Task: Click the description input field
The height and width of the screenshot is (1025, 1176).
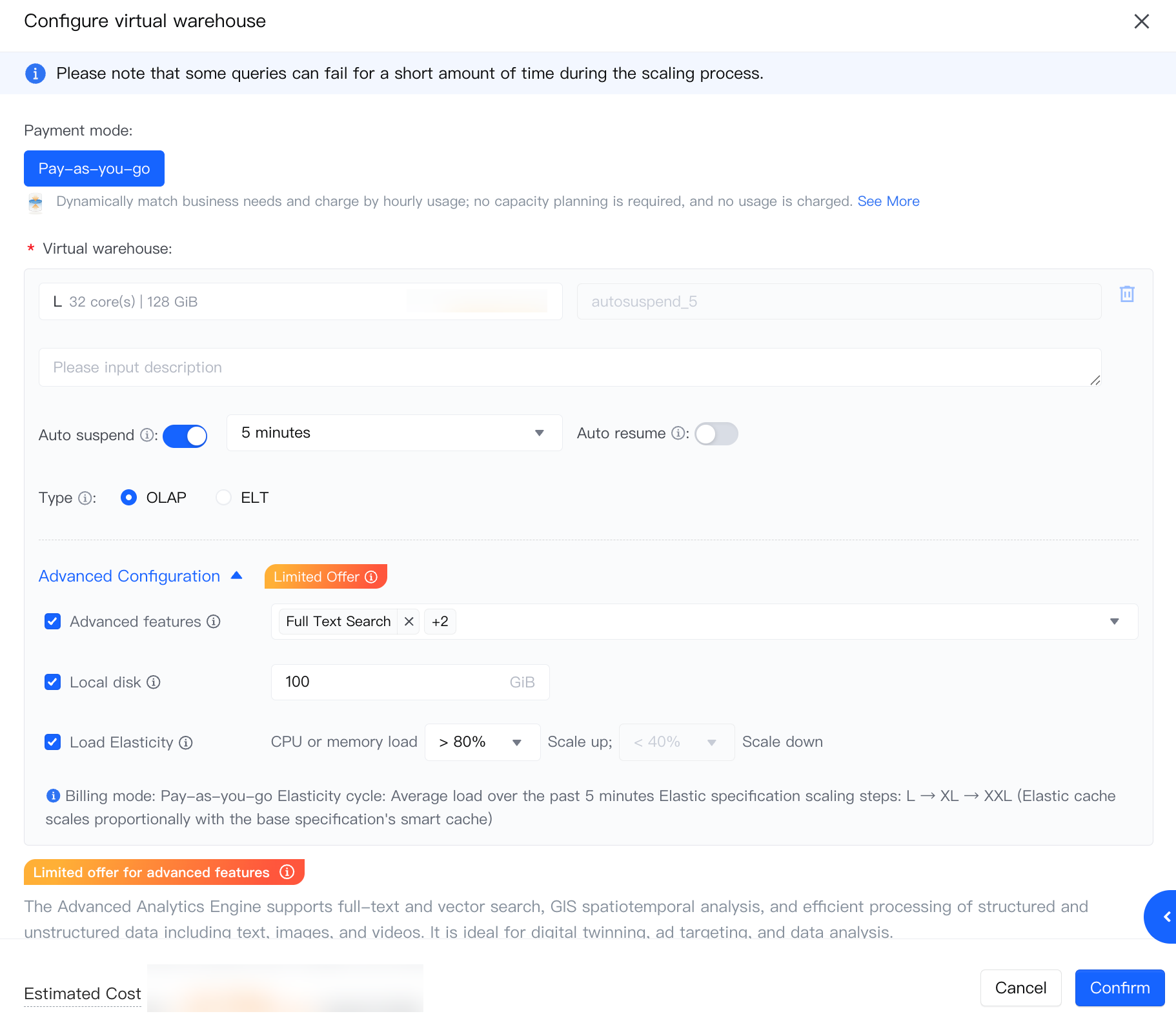Action: (569, 368)
